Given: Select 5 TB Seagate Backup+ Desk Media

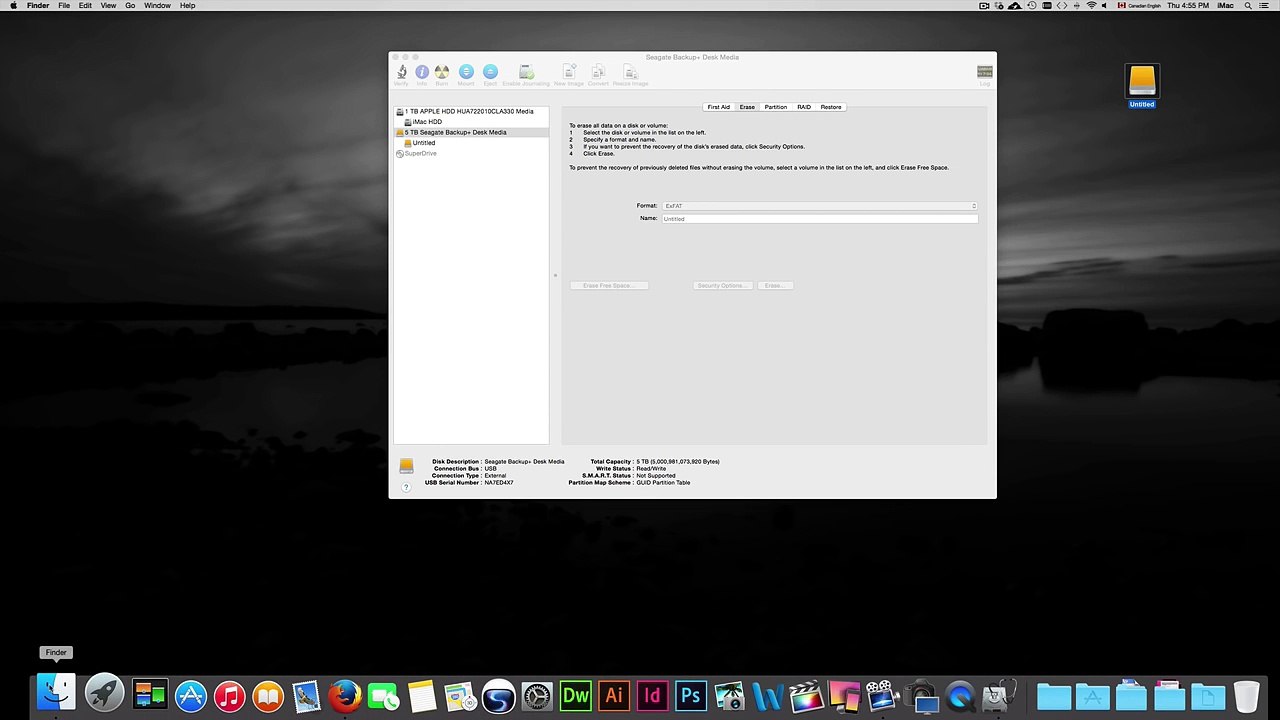Looking at the screenshot, I should [471, 132].
